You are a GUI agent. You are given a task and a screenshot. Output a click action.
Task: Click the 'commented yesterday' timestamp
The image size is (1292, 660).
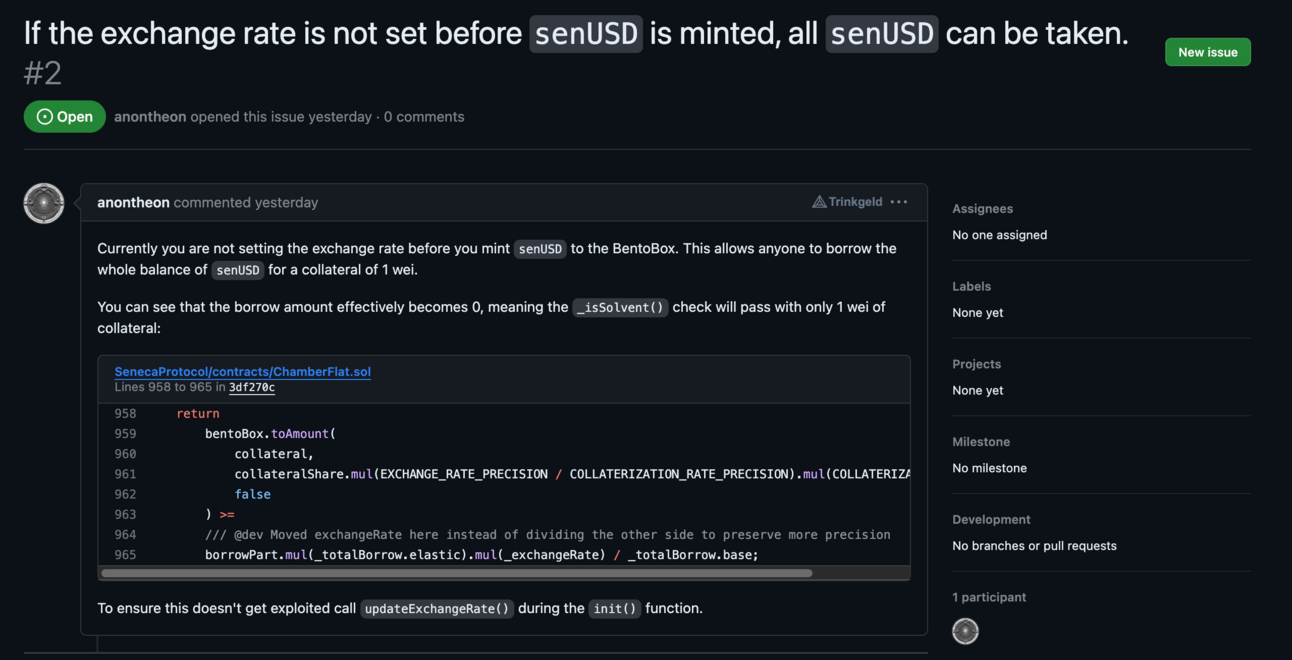246,202
